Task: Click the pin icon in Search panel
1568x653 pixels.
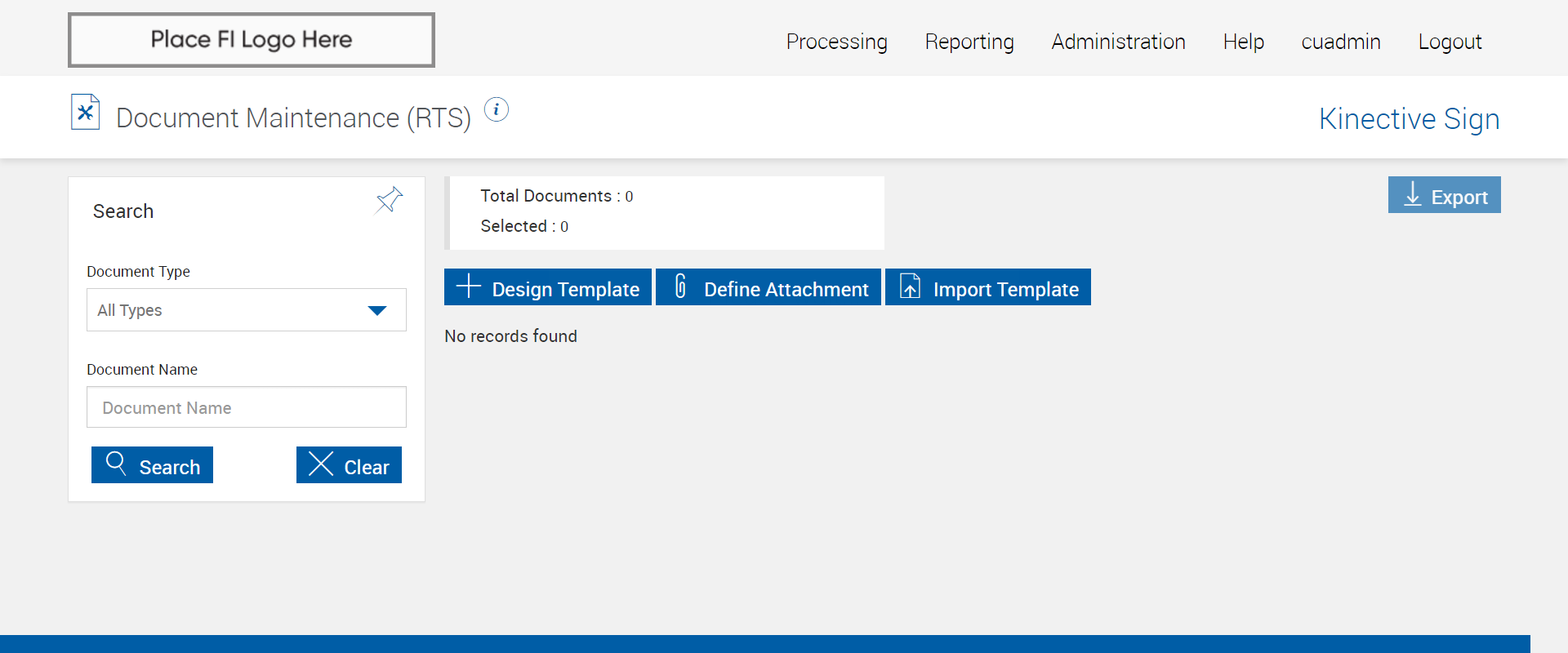Action: pyautogui.click(x=389, y=200)
